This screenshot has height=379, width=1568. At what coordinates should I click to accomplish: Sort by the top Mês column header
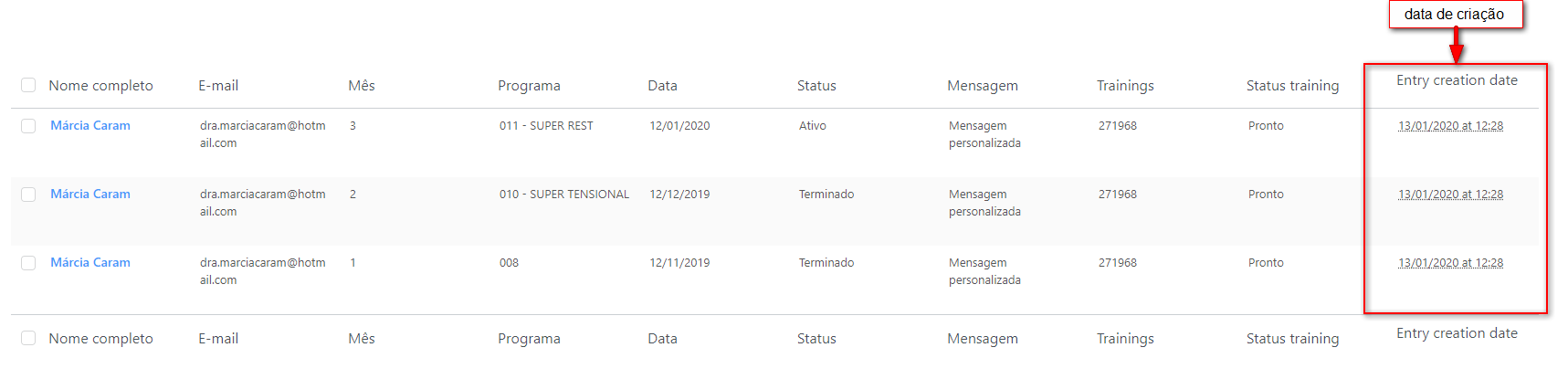pos(362,86)
